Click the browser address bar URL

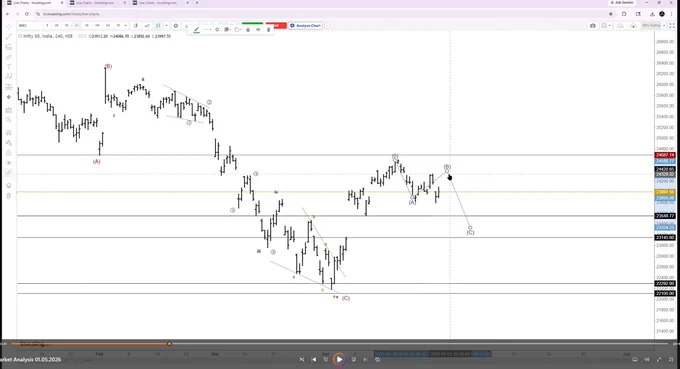click(71, 14)
